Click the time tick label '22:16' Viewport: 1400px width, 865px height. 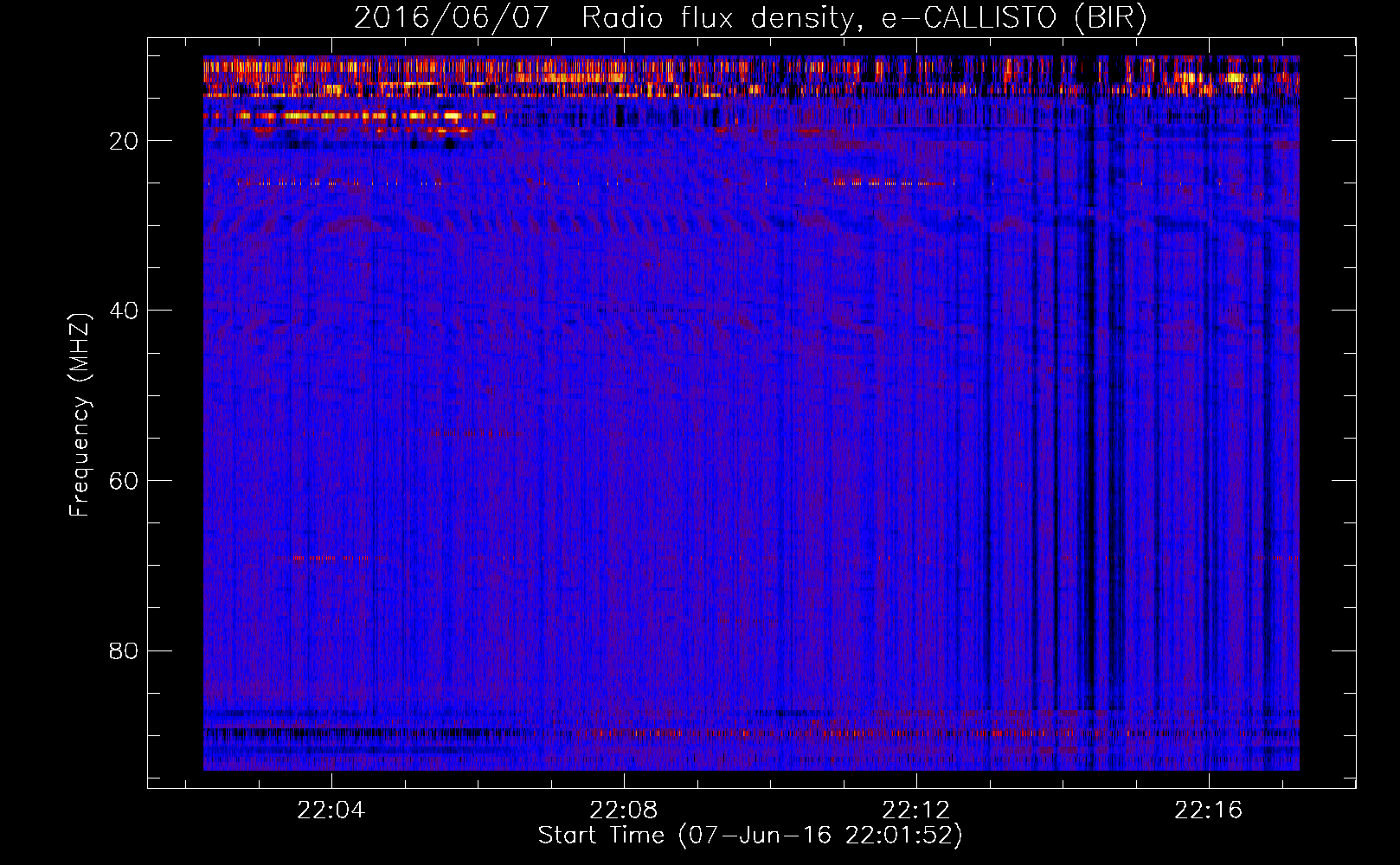pos(1209,811)
